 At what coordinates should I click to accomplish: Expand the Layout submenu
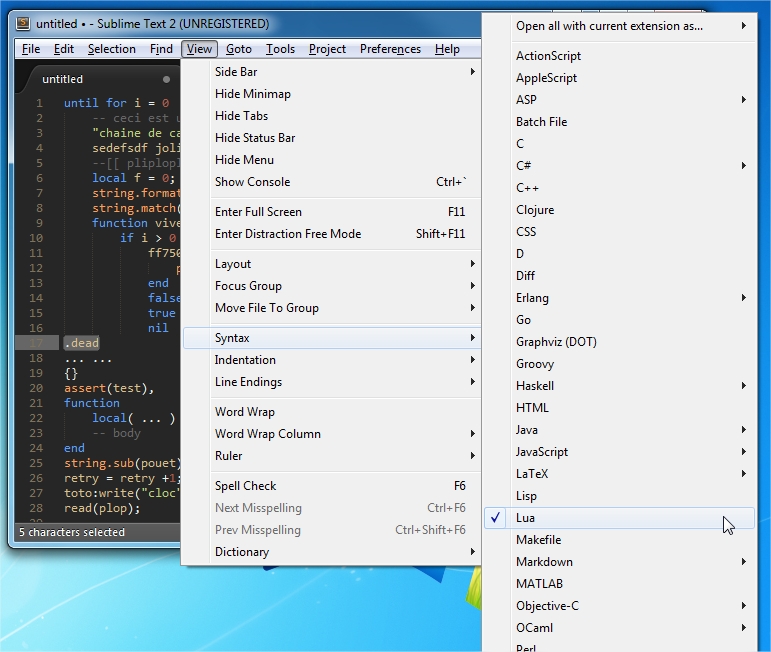(x=331, y=264)
